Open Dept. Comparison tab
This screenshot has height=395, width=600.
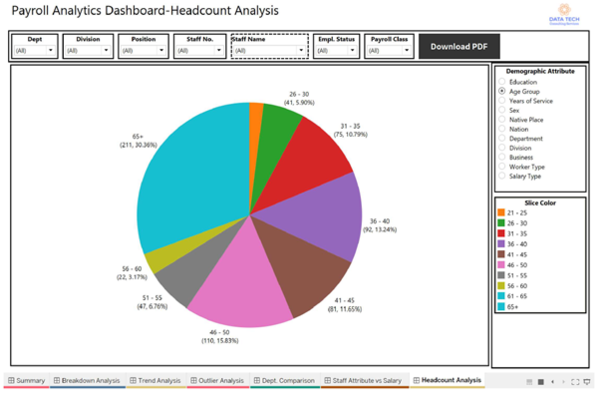click(x=284, y=380)
